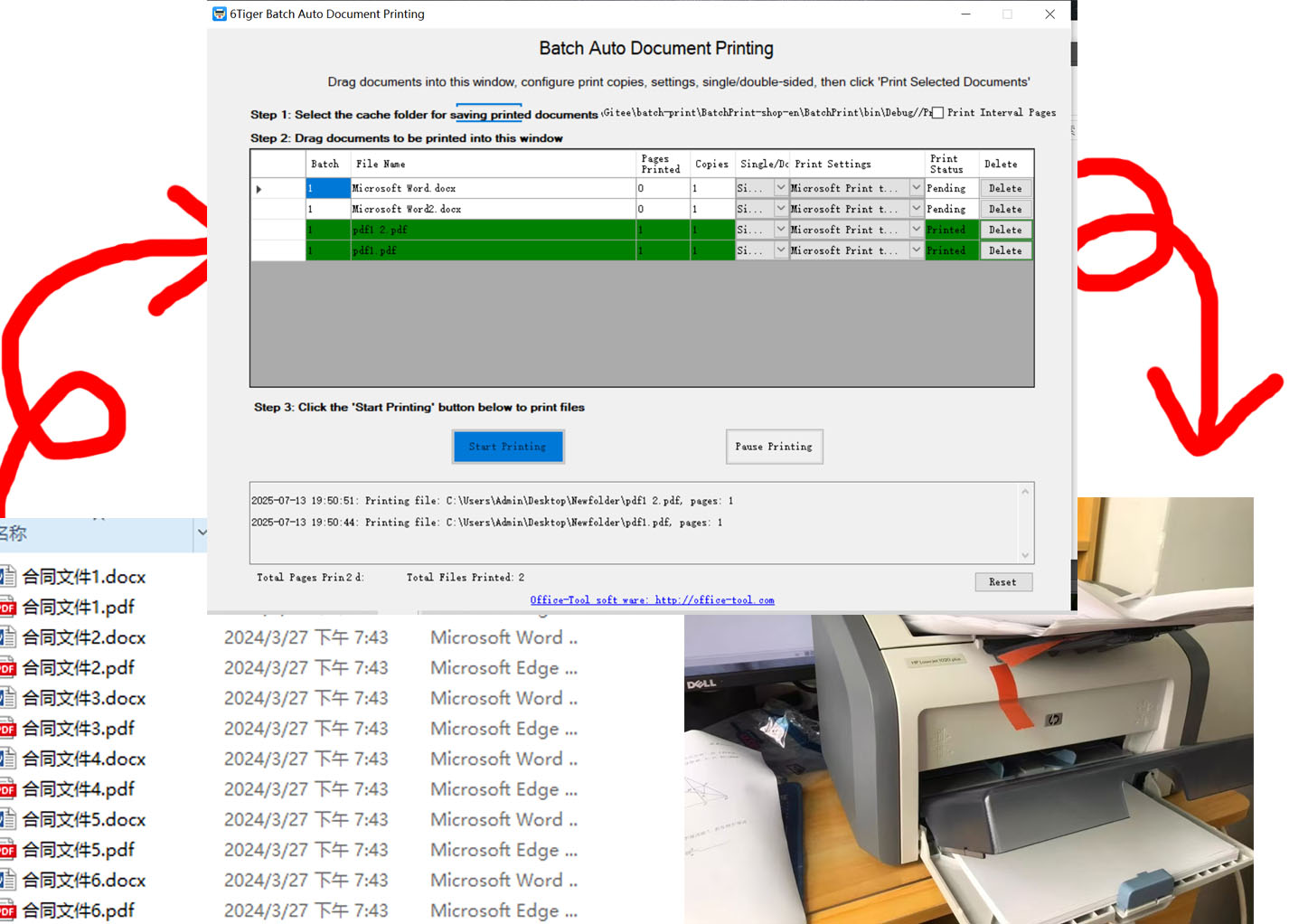
Task: Expand print settings dropdown for pdf1.pdf
Action: click(917, 250)
